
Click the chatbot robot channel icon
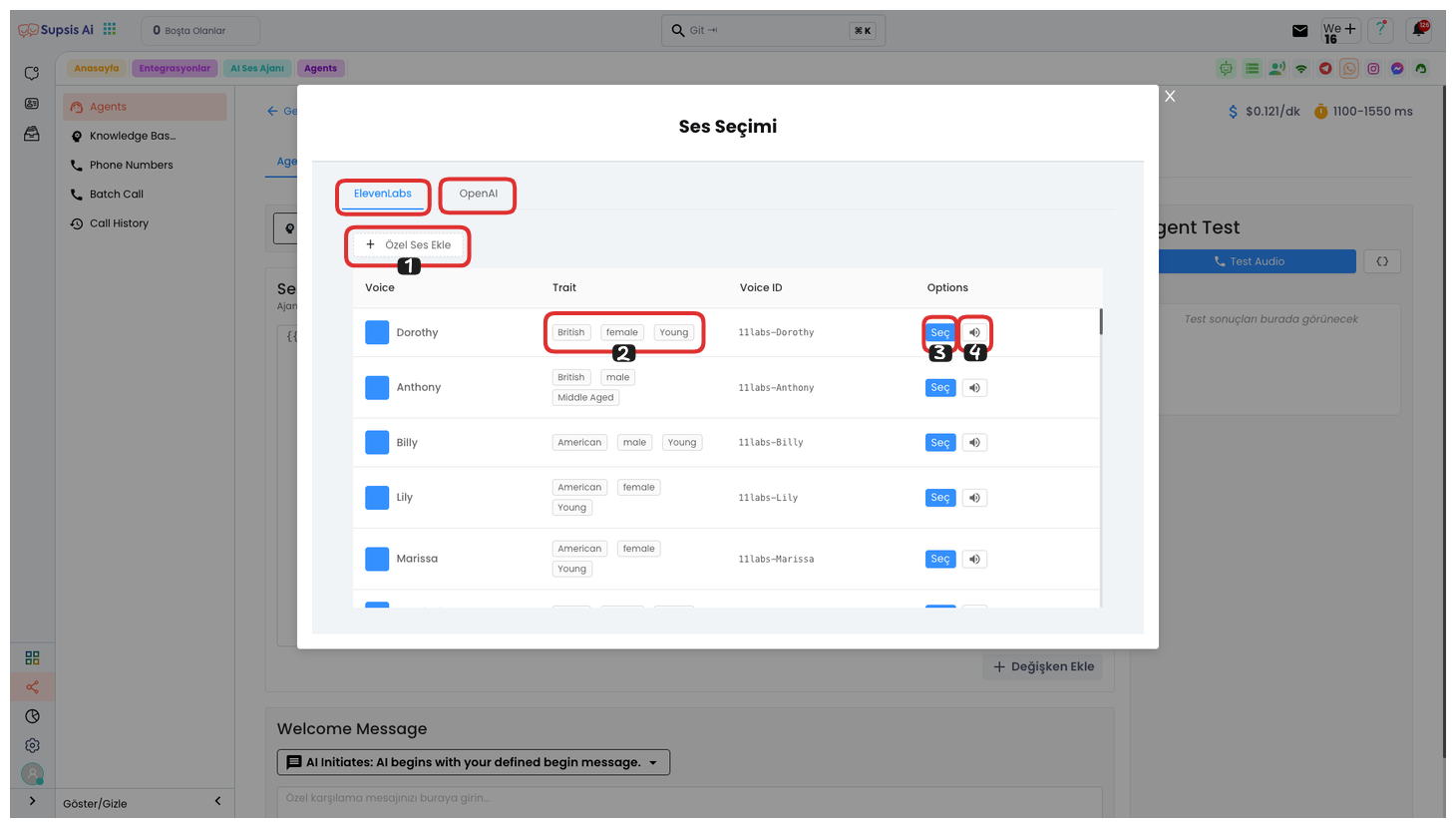pyautogui.click(x=1226, y=69)
